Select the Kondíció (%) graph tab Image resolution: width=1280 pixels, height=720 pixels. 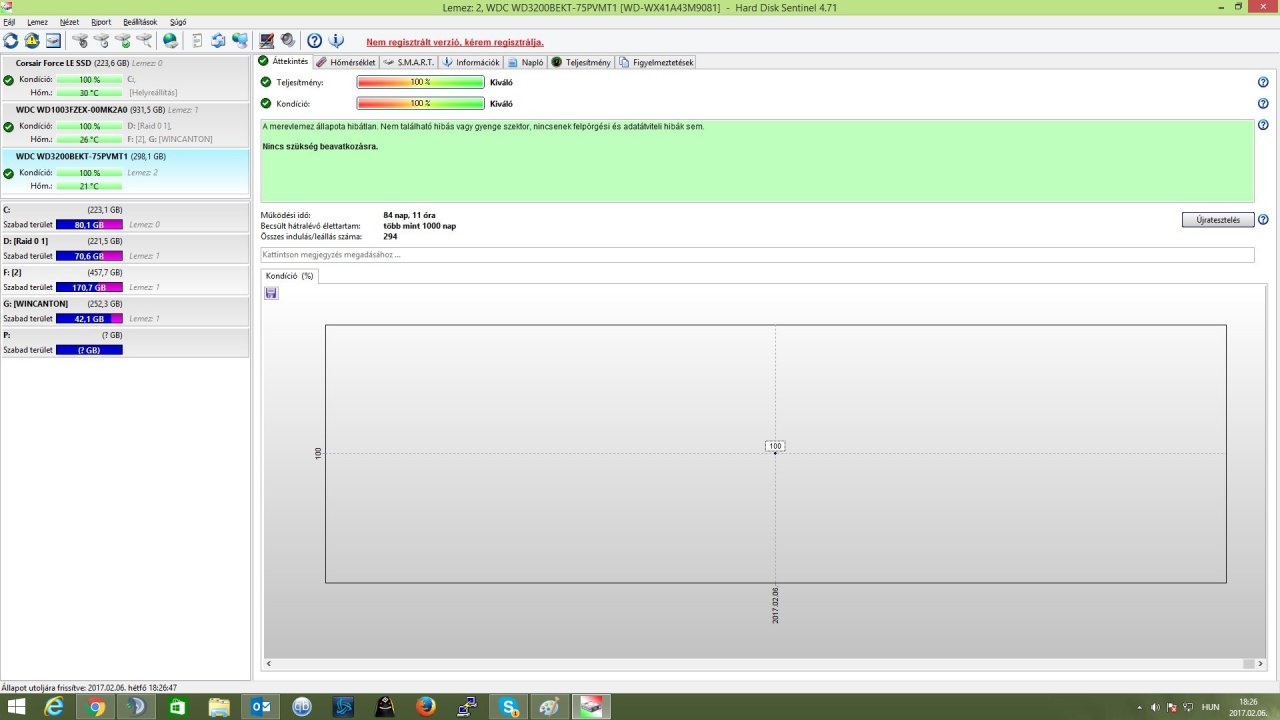[290, 275]
